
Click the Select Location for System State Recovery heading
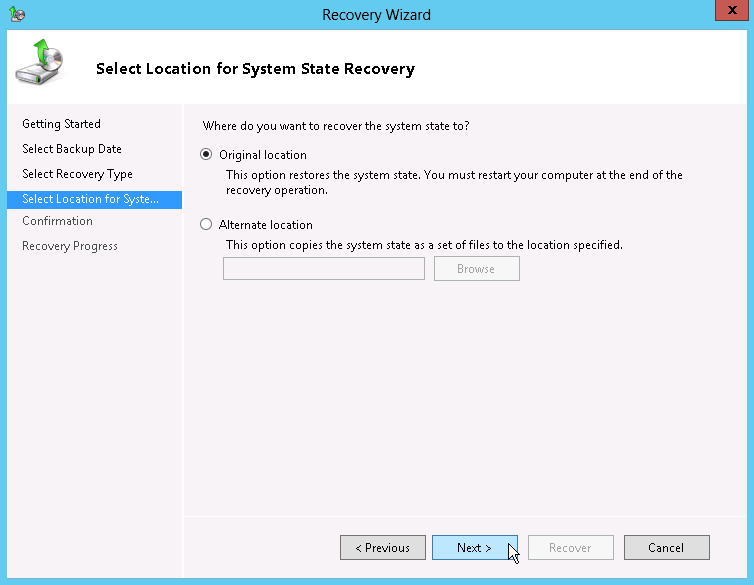(255, 69)
